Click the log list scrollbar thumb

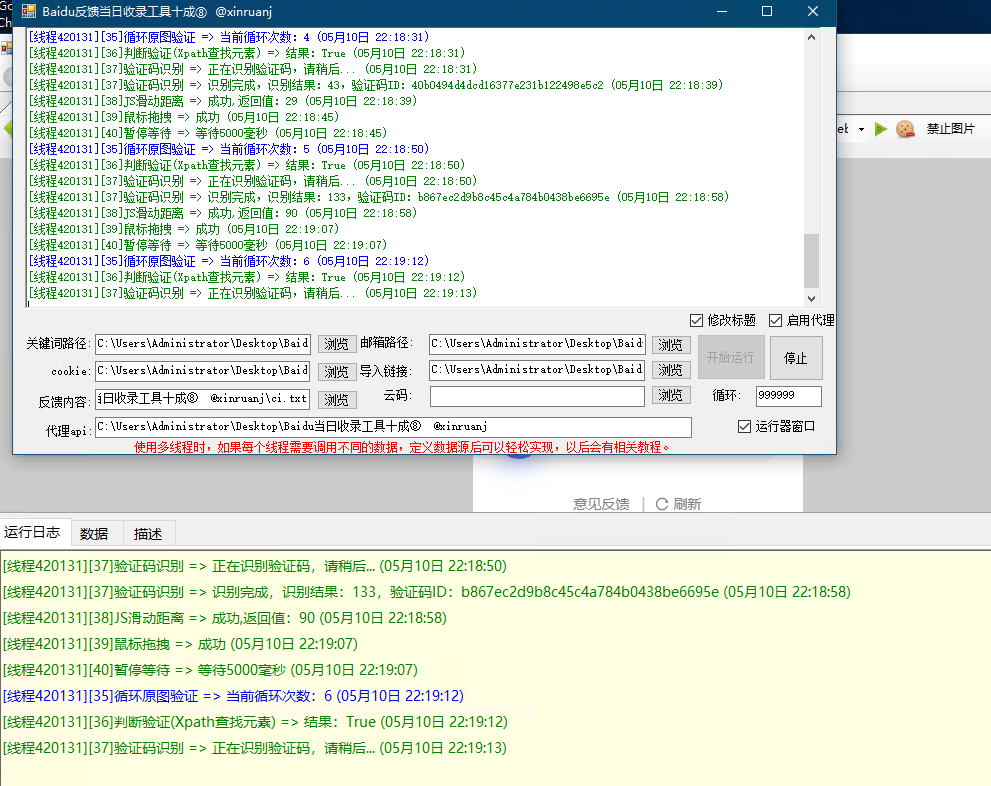[x=812, y=261]
